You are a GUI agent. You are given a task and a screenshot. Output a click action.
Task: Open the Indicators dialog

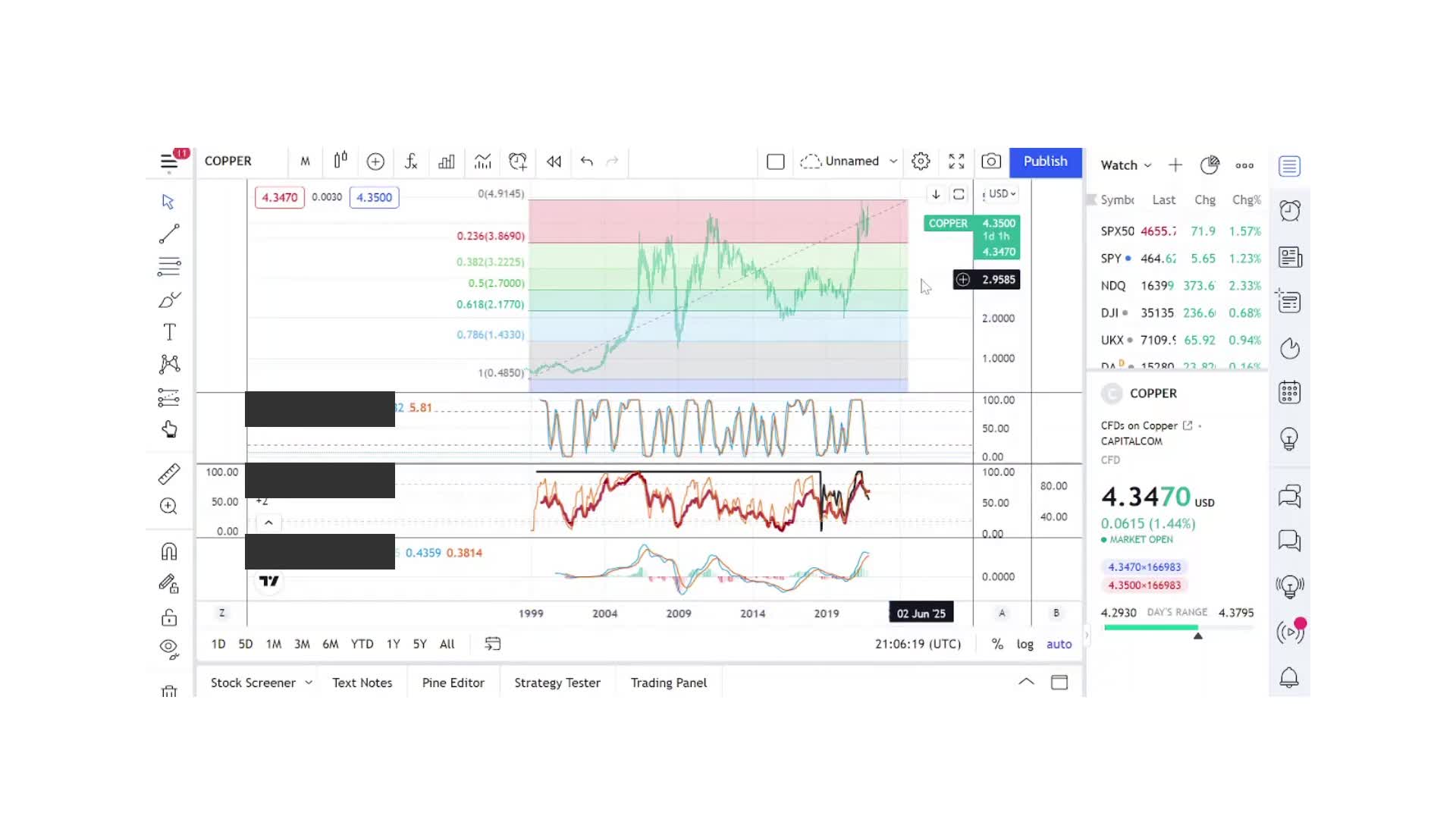click(x=410, y=162)
